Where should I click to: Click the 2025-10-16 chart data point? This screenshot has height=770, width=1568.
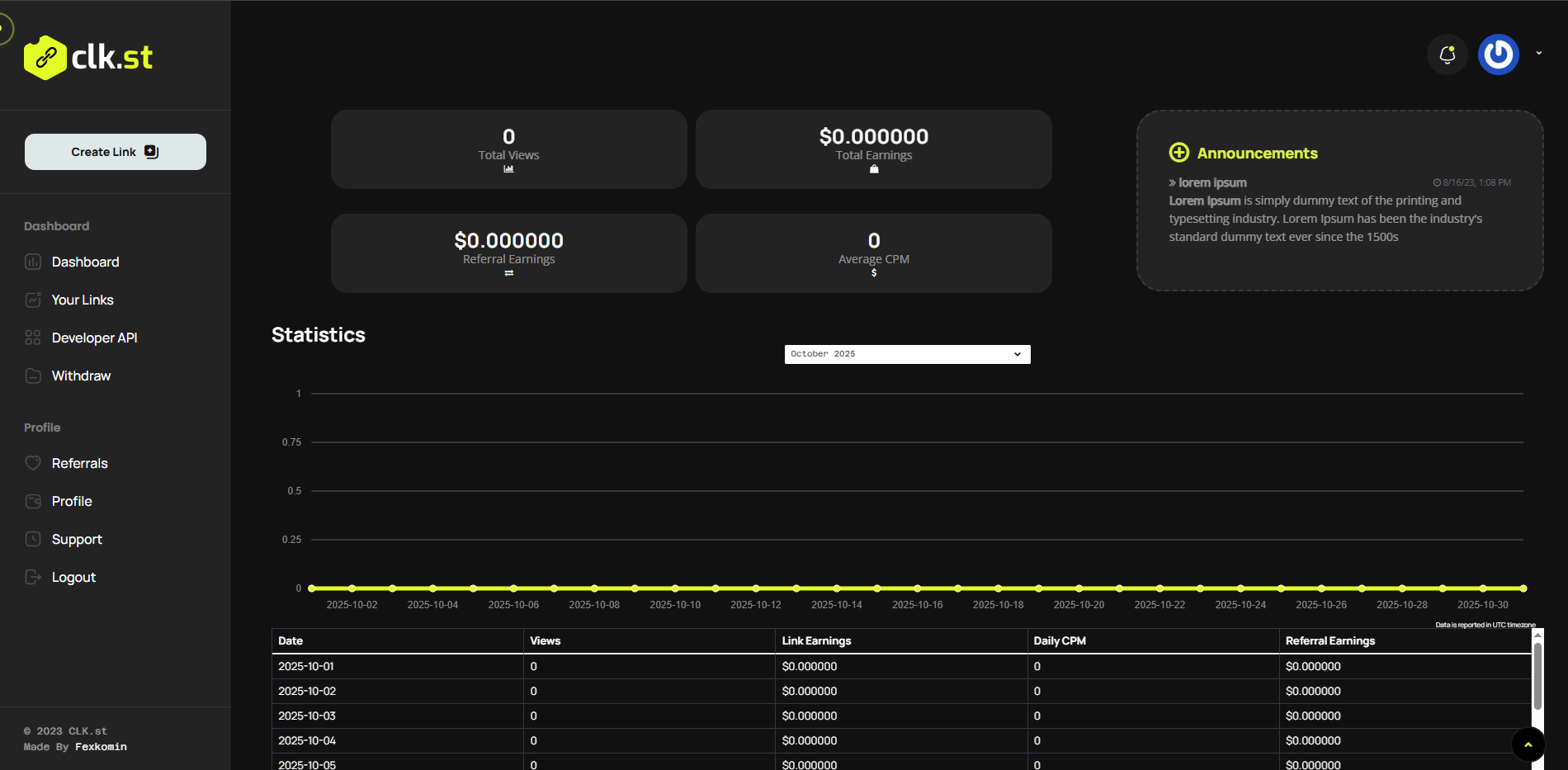pos(917,588)
